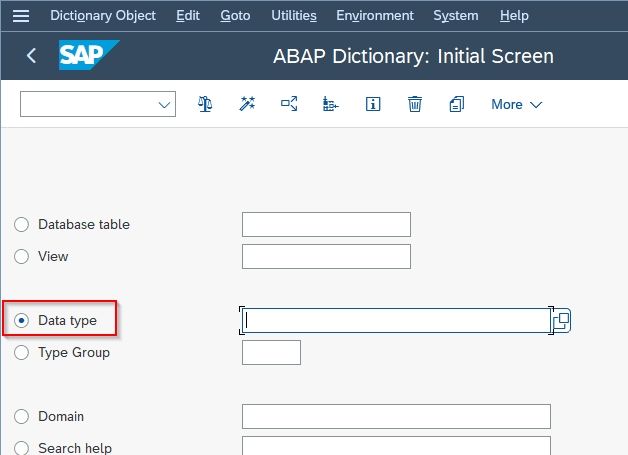Open the System menu
This screenshot has width=628, height=455.
[456, 16]
